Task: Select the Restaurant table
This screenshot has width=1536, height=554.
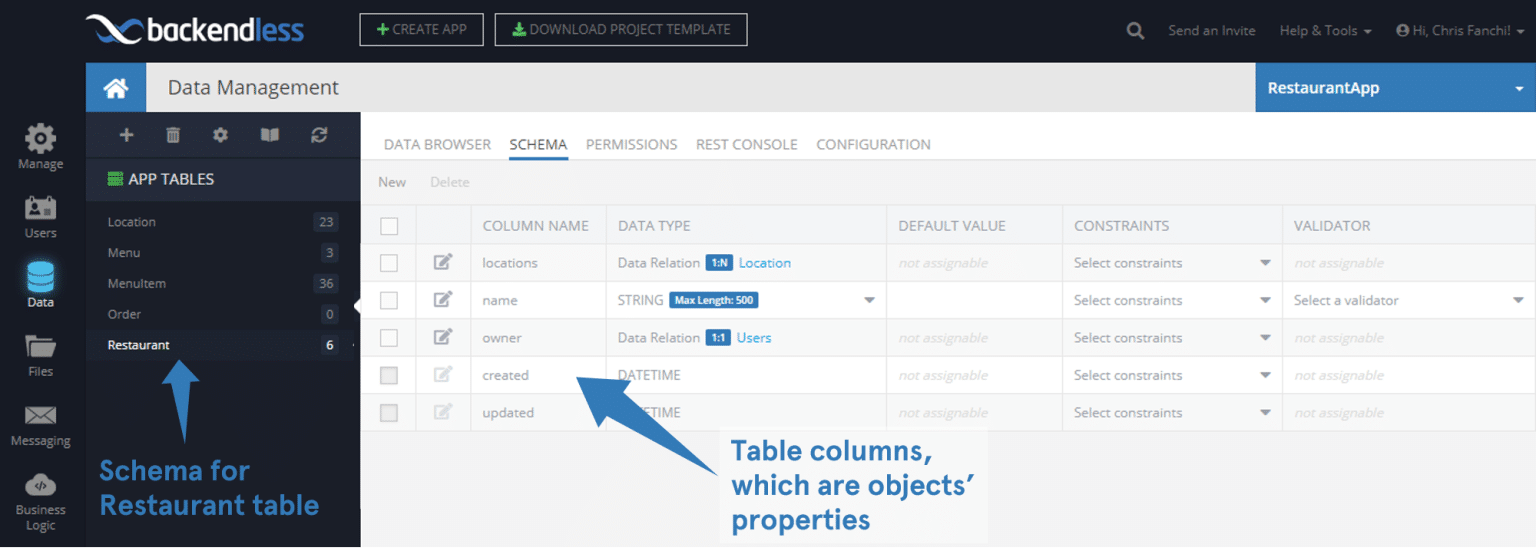Action: (x=223, y=345)
